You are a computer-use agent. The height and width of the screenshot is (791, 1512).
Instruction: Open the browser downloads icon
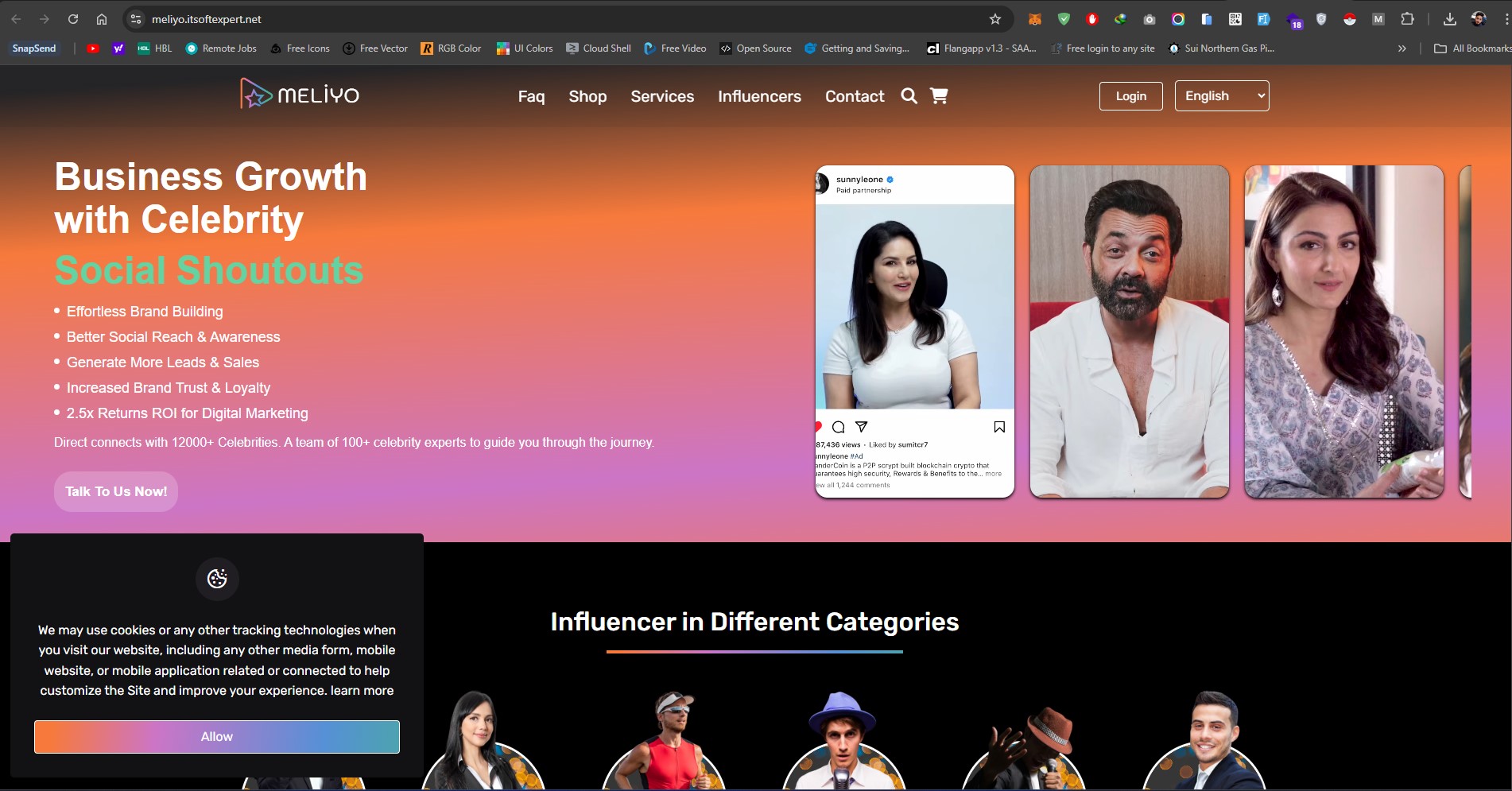pyautogui.click(x=1449, y=19)
